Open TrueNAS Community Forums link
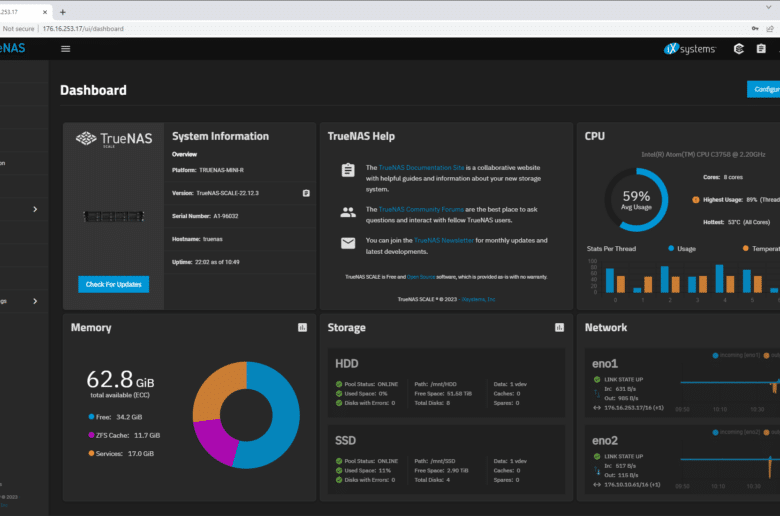The image size is (780, 516). [421, 209]
